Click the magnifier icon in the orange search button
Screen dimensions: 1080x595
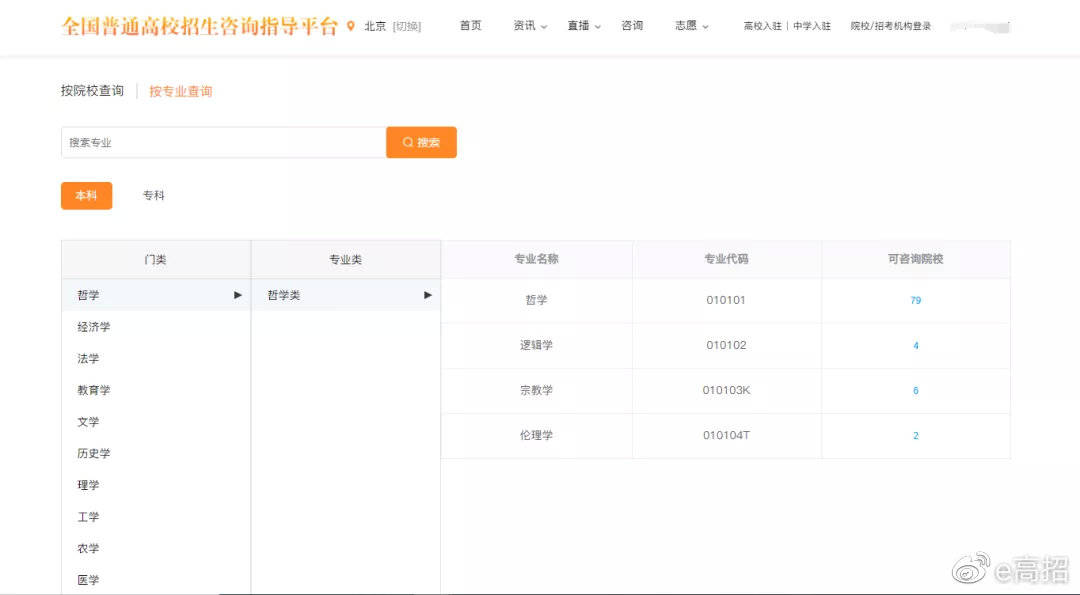pyautogui.click(x=408, y=142)
